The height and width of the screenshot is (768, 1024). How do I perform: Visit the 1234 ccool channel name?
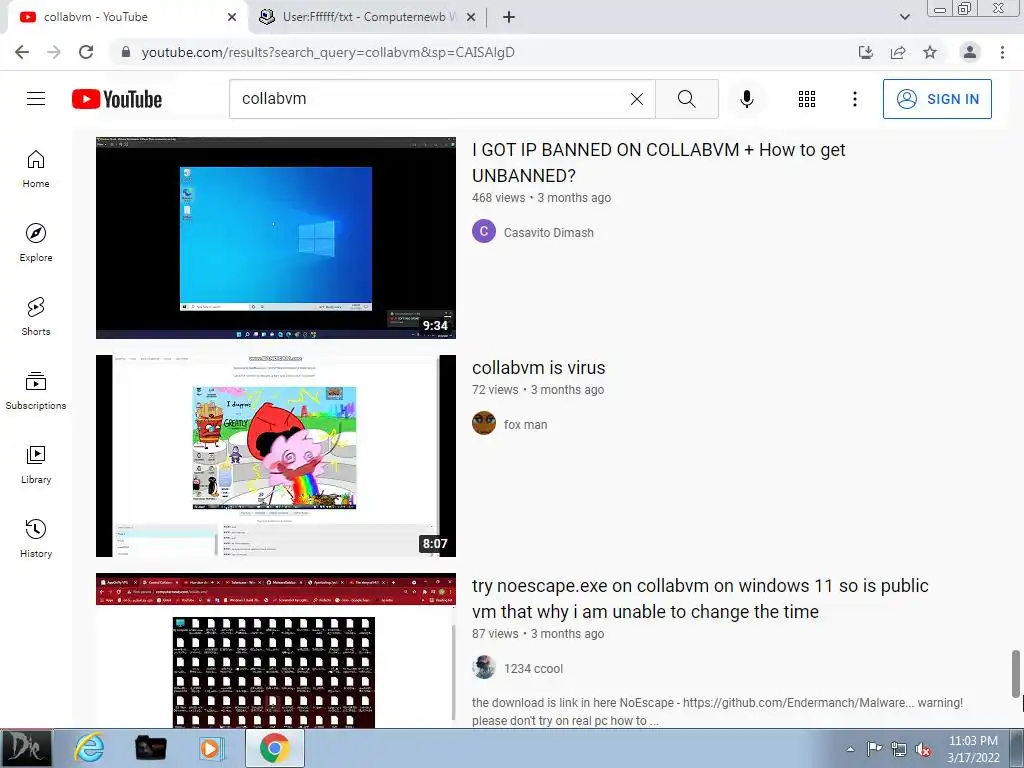pos(533,669)
